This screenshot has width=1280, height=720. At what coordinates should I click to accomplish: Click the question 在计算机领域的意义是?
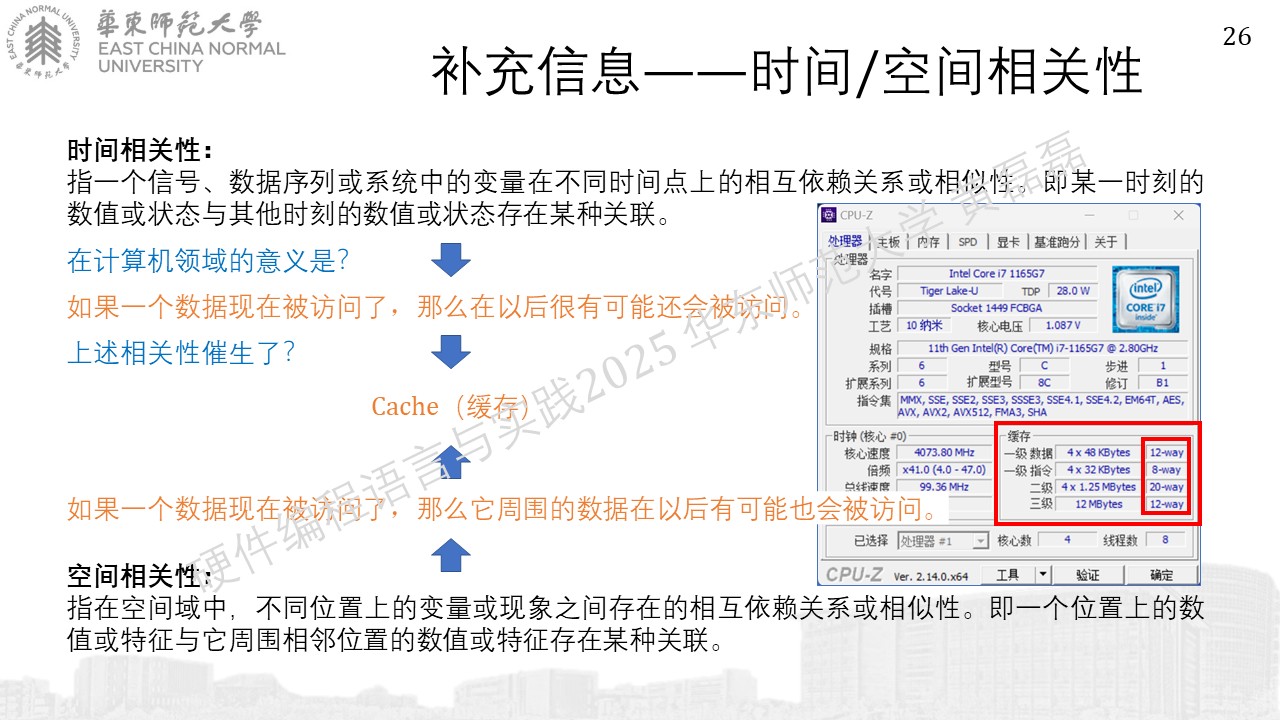tap(207, 261)
